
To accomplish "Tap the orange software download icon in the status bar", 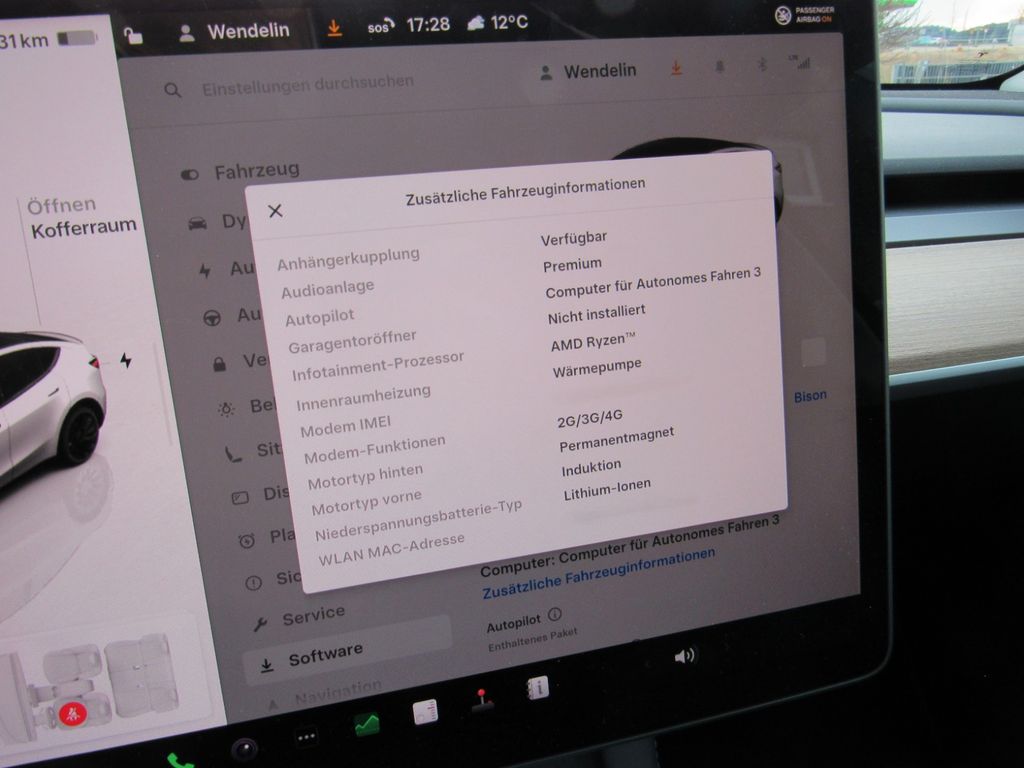I will [335, 28].
